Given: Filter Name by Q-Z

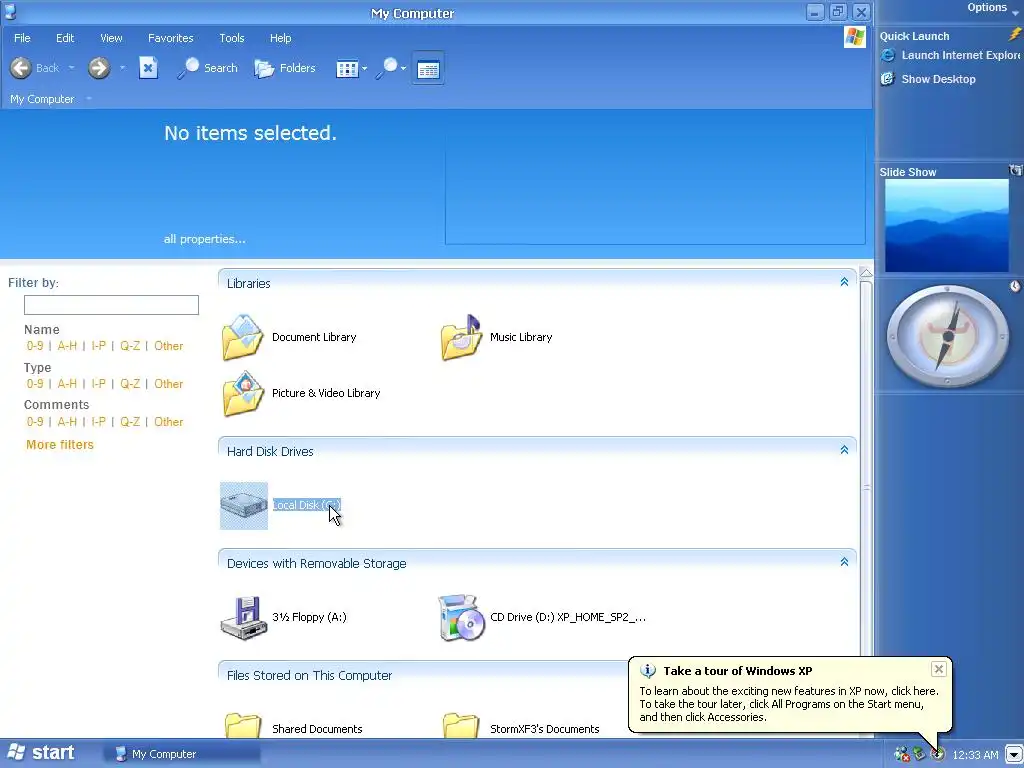Looking at the screenshot, I should (130, 346).
